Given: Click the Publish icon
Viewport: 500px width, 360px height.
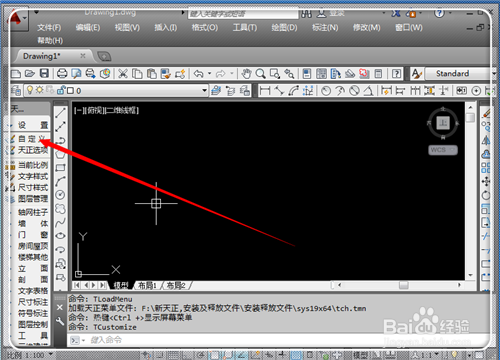Looking at the screenshot, I should (x=90, y=73).
